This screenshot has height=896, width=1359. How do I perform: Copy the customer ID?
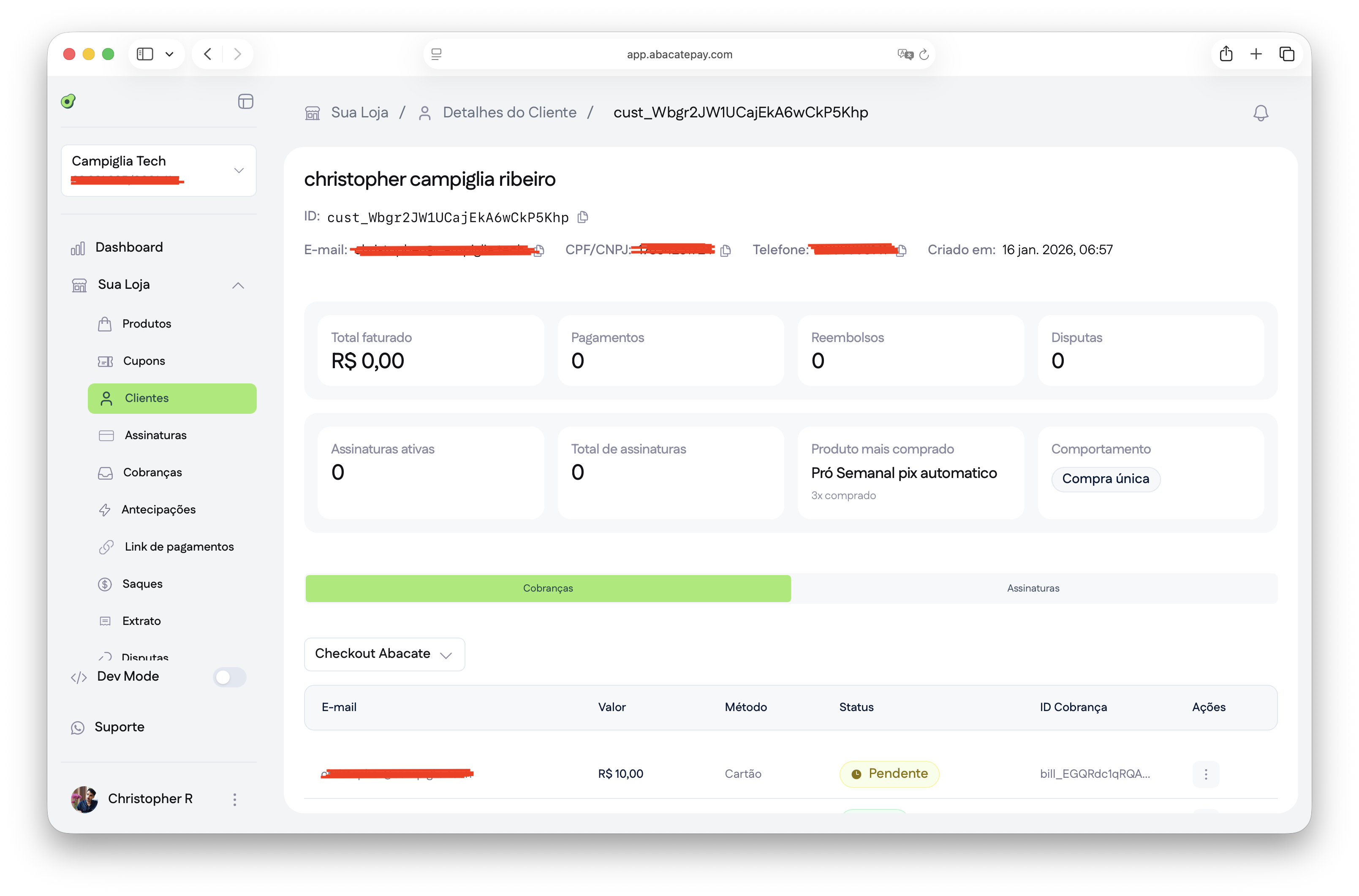coord(583,217)
